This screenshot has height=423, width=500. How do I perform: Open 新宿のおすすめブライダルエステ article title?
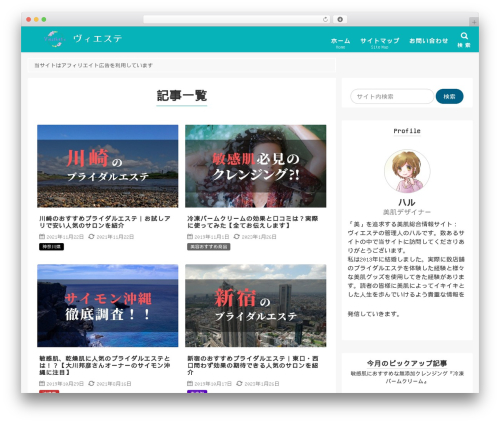[253, 365]
